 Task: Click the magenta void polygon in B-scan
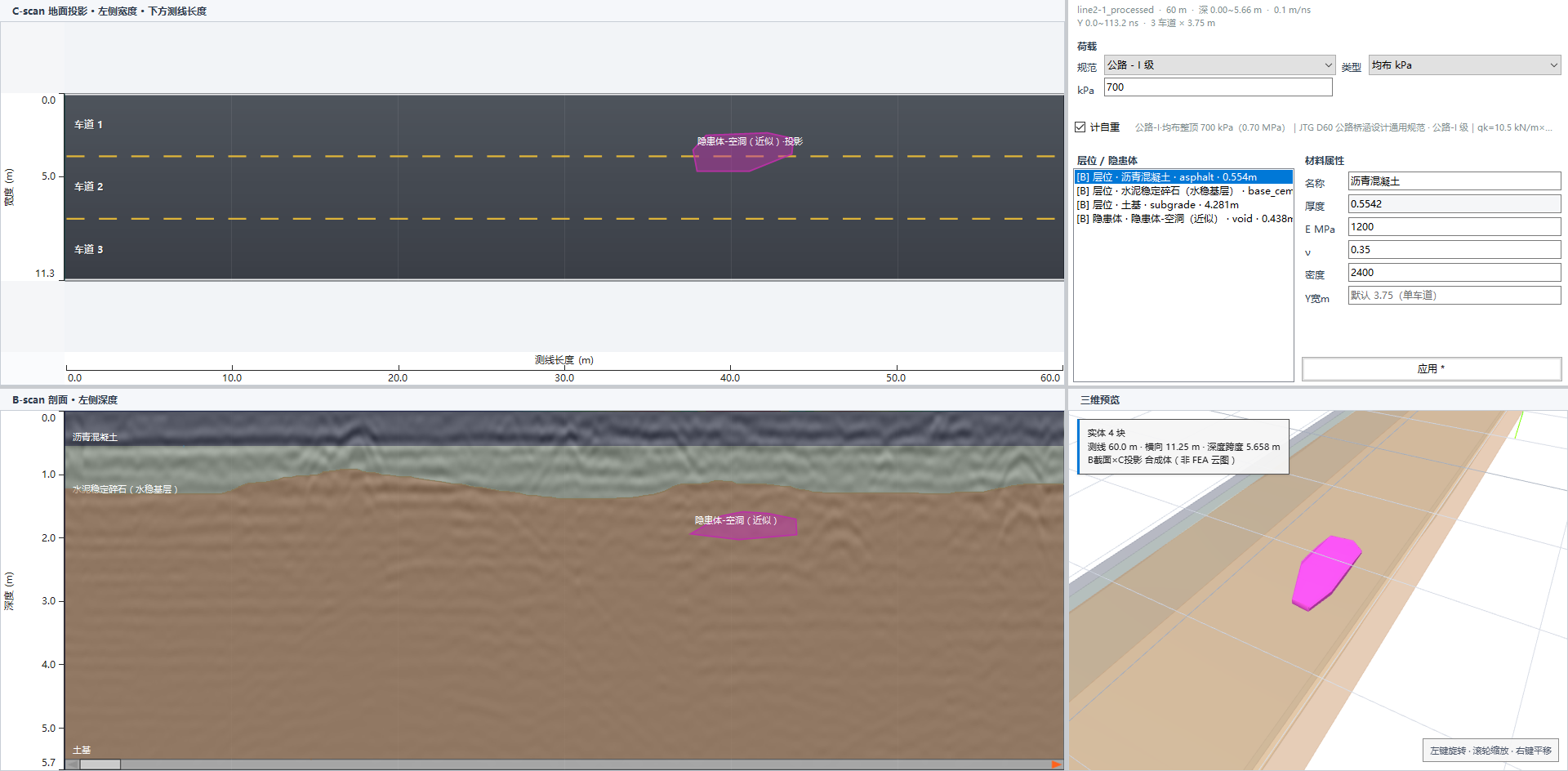click(745, 527)
